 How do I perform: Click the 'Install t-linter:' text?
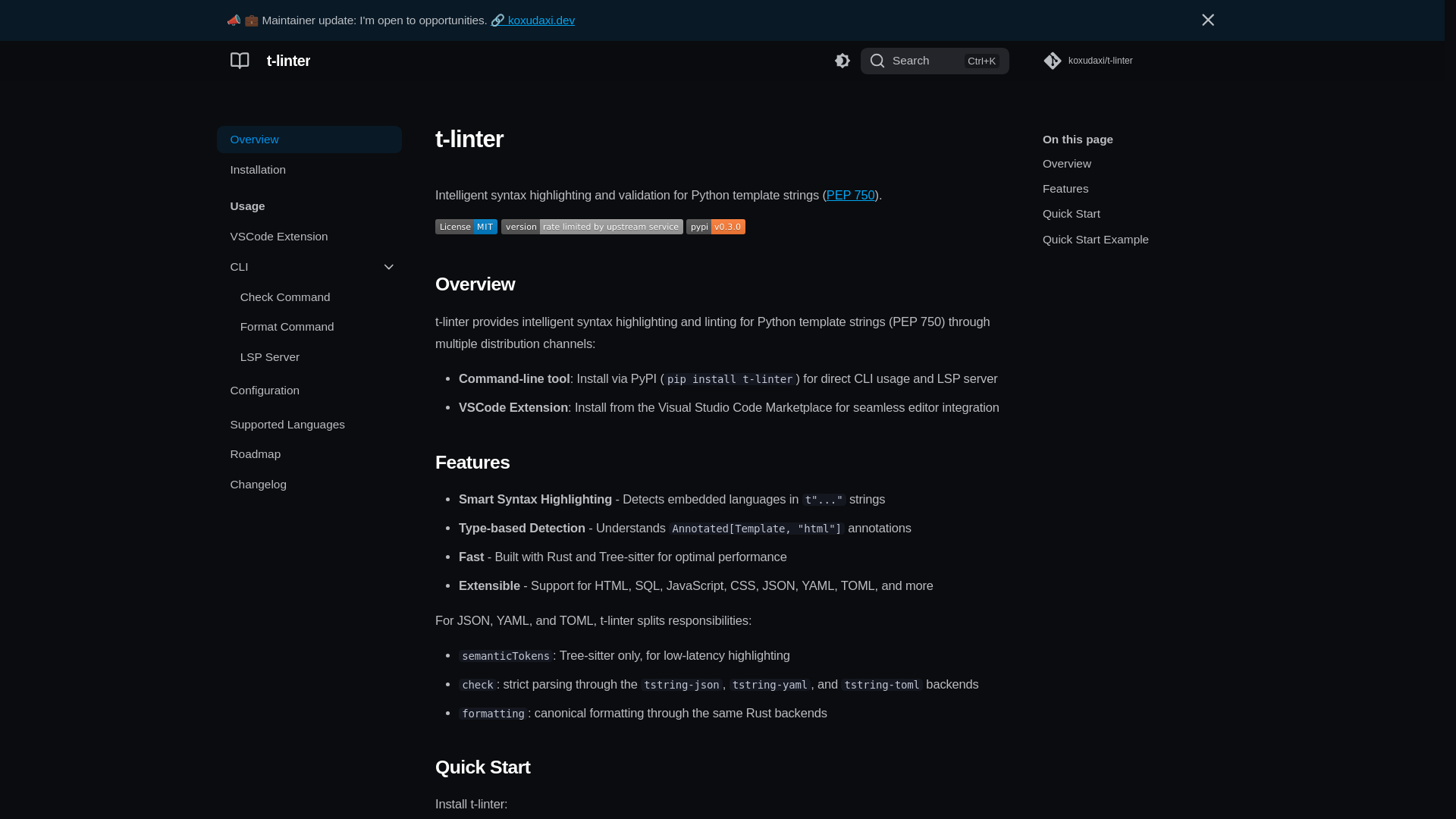(x=471, y=805)
